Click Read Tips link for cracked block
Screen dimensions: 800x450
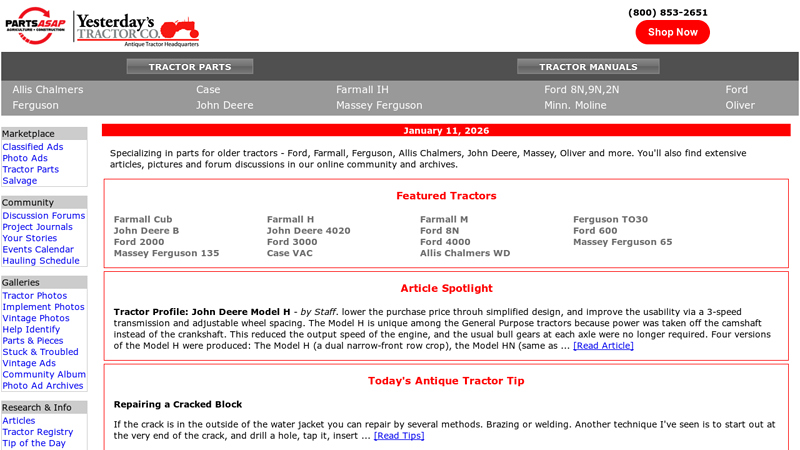point(399,436)
